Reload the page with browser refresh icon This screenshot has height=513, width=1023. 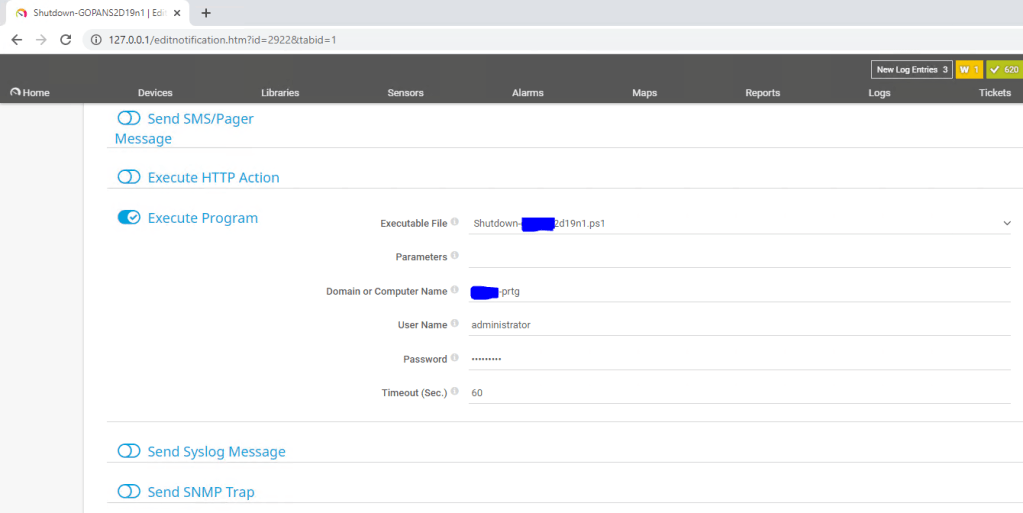point(66,40)
